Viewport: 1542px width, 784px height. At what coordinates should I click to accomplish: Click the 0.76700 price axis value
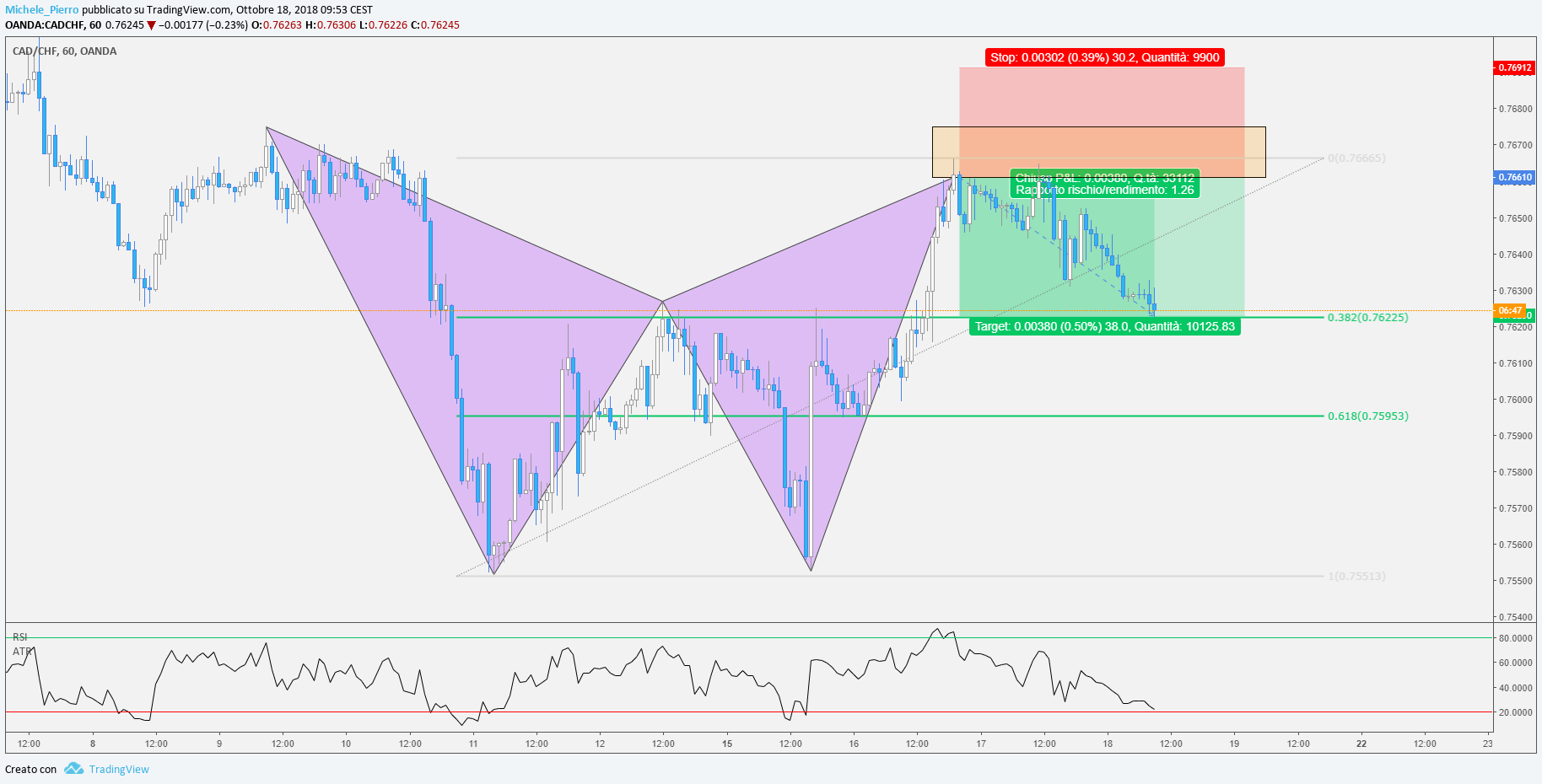coord(1516,145)
